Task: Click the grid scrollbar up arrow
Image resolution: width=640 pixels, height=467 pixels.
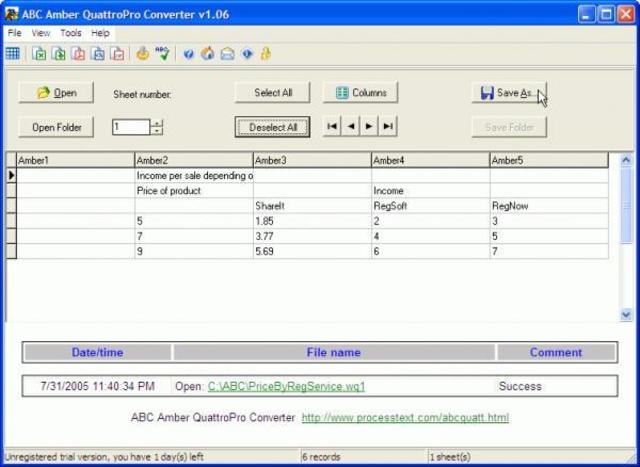Action: 626,160
